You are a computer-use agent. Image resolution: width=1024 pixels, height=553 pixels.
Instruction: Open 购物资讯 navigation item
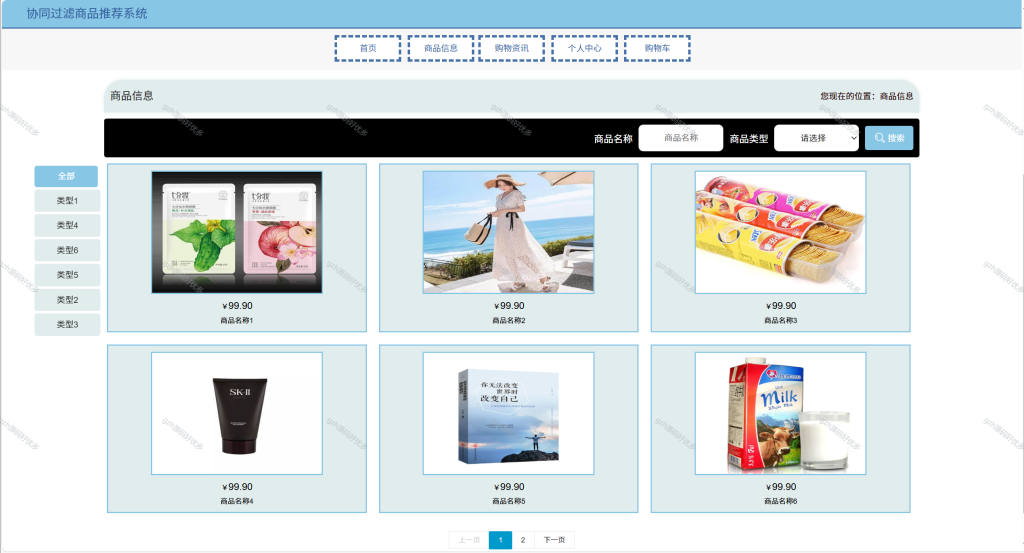pos(511,48)
